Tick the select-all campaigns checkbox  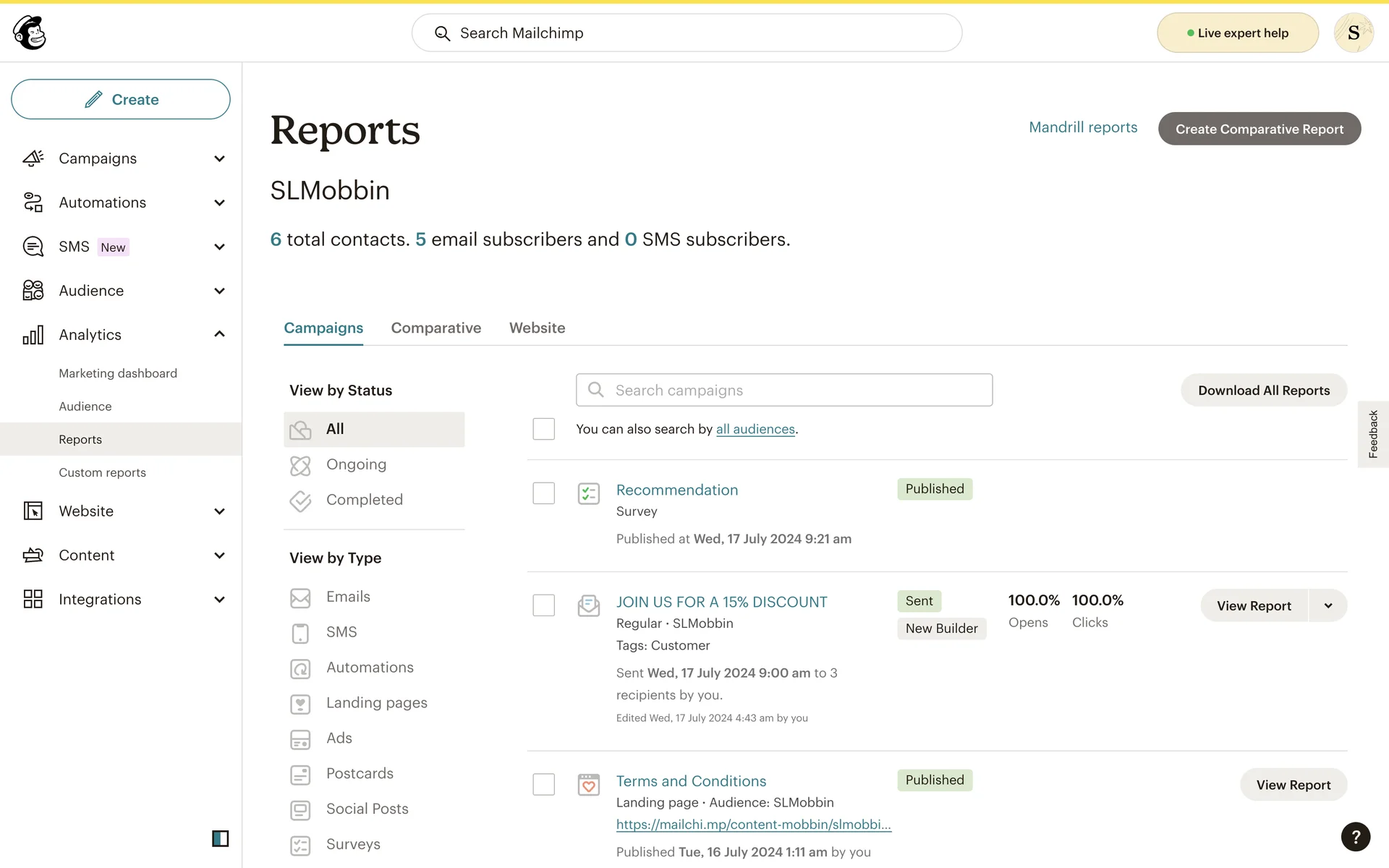(543, 429)
